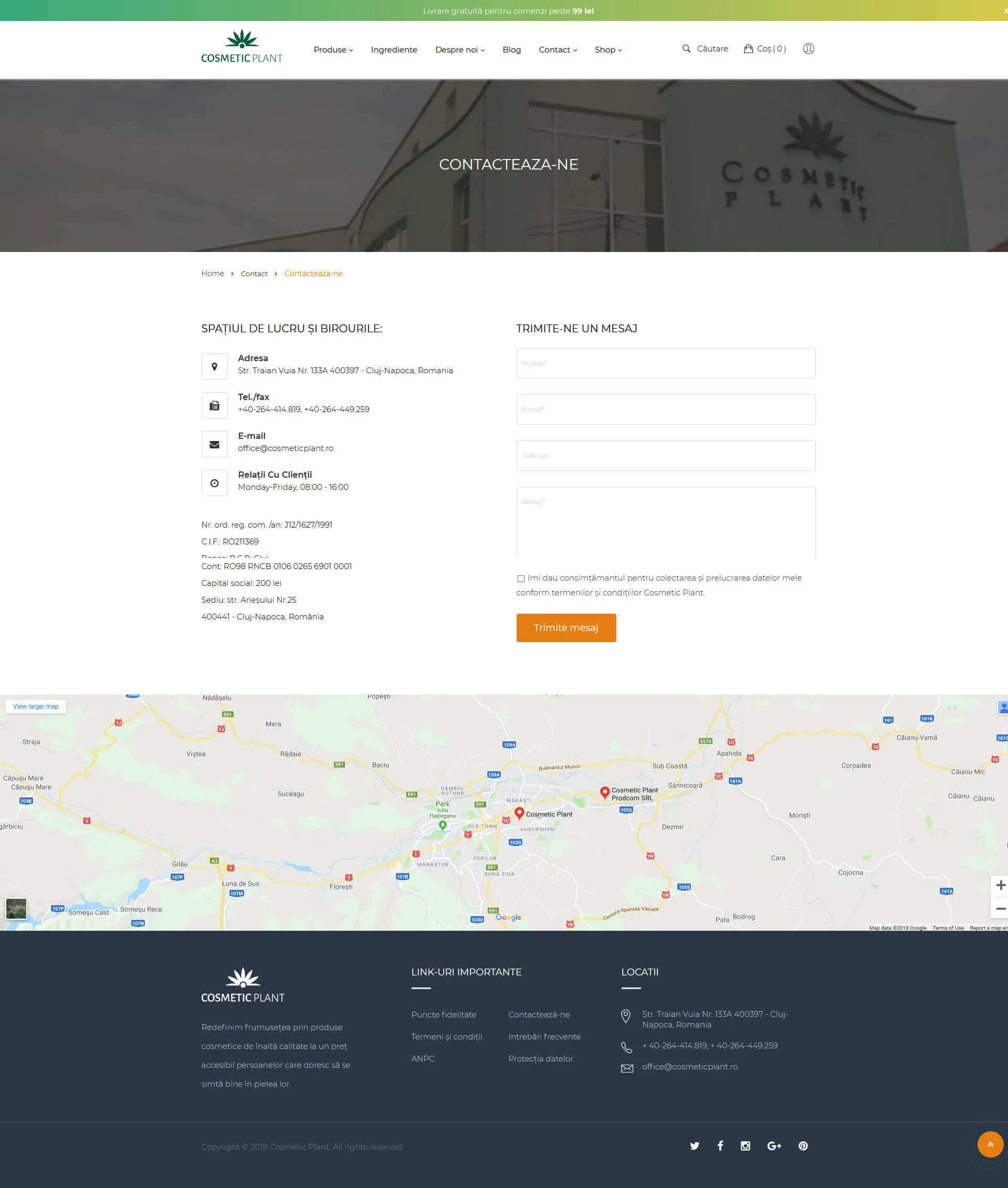Focus the Email input field
The image size is (1008, 1188).
[x=666, y=409]
